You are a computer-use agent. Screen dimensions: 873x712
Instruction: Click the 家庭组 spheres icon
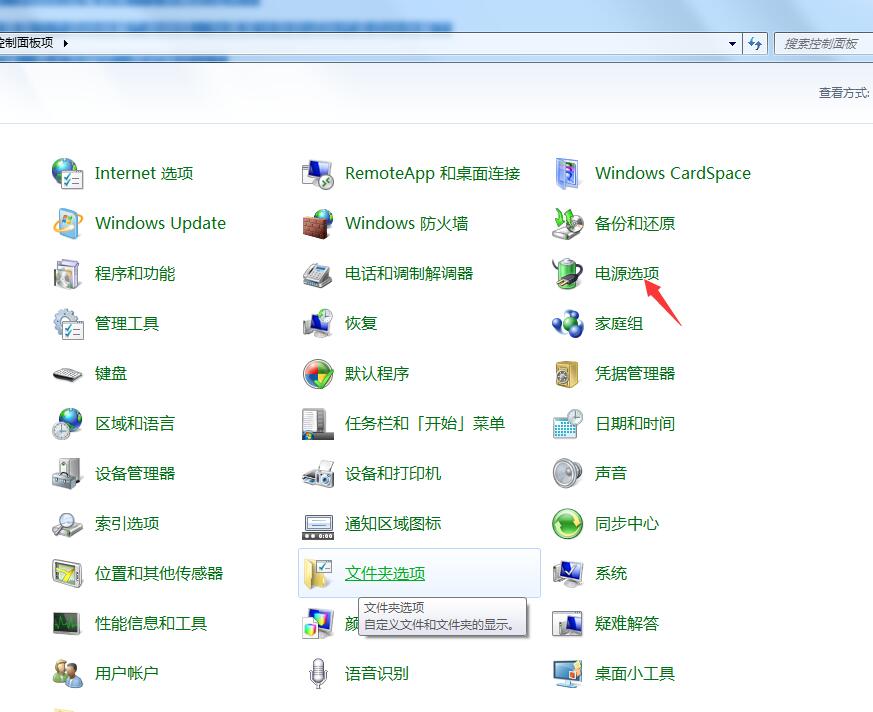pos(568,323)
